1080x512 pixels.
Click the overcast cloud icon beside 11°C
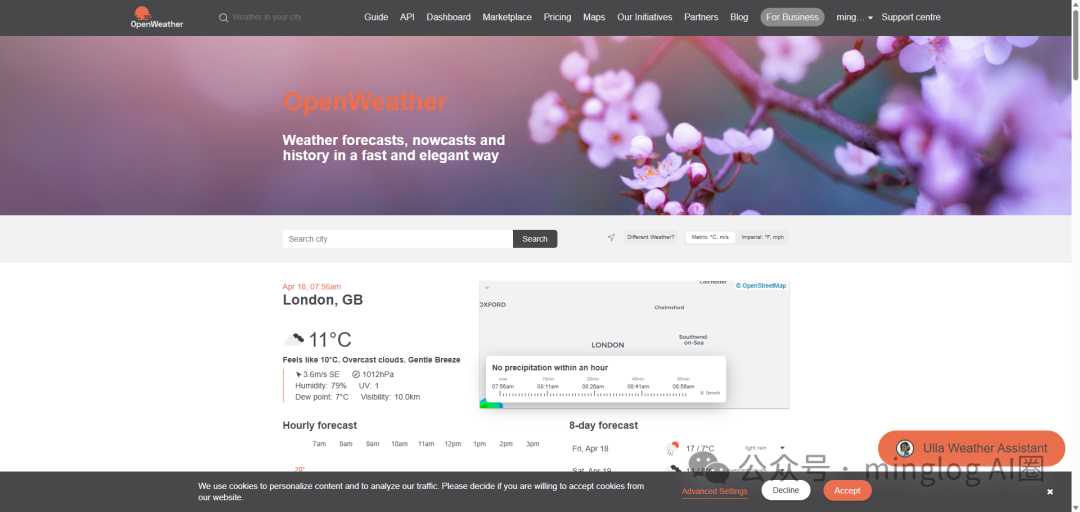(294, 339)
